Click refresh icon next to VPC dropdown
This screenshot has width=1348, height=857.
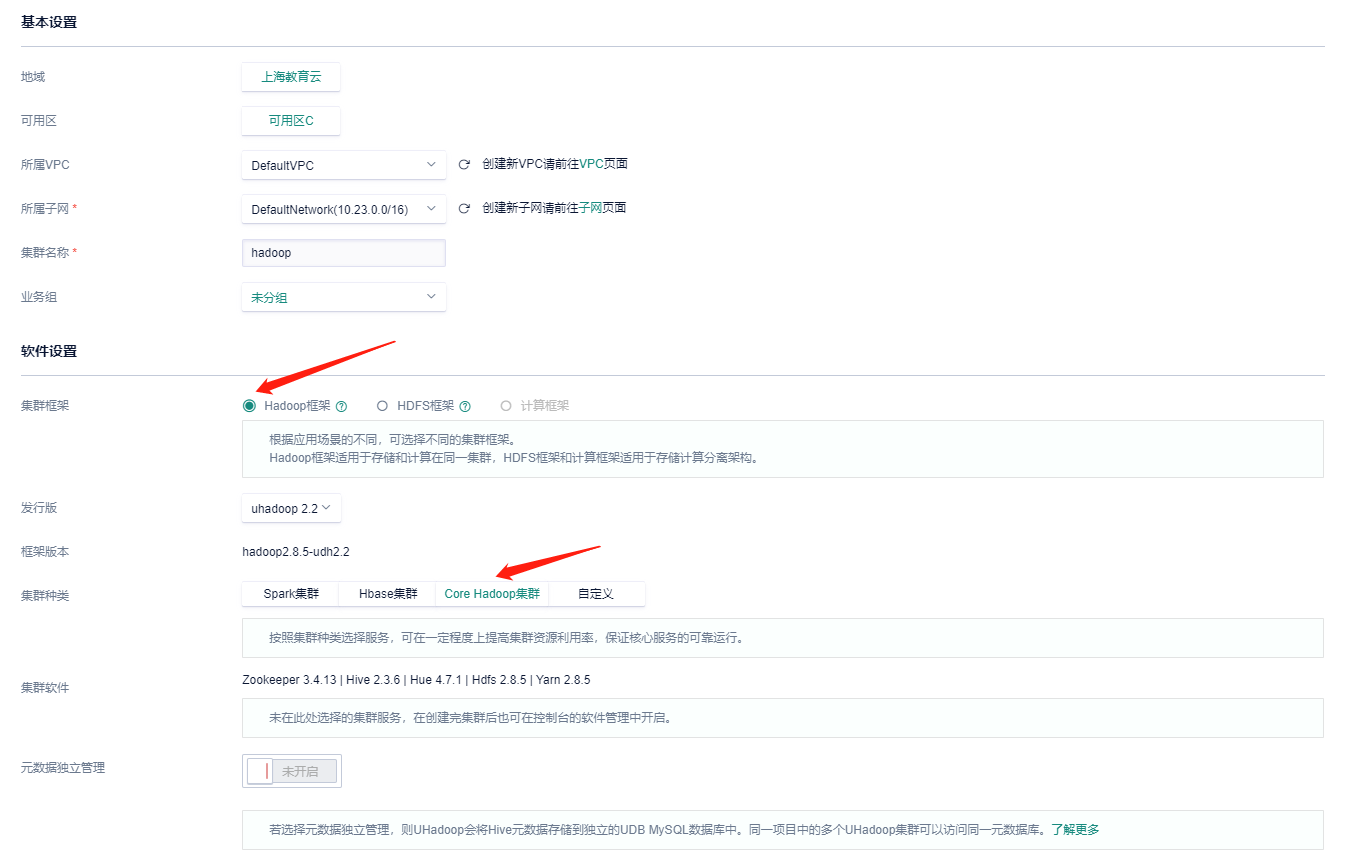[464, 165]
